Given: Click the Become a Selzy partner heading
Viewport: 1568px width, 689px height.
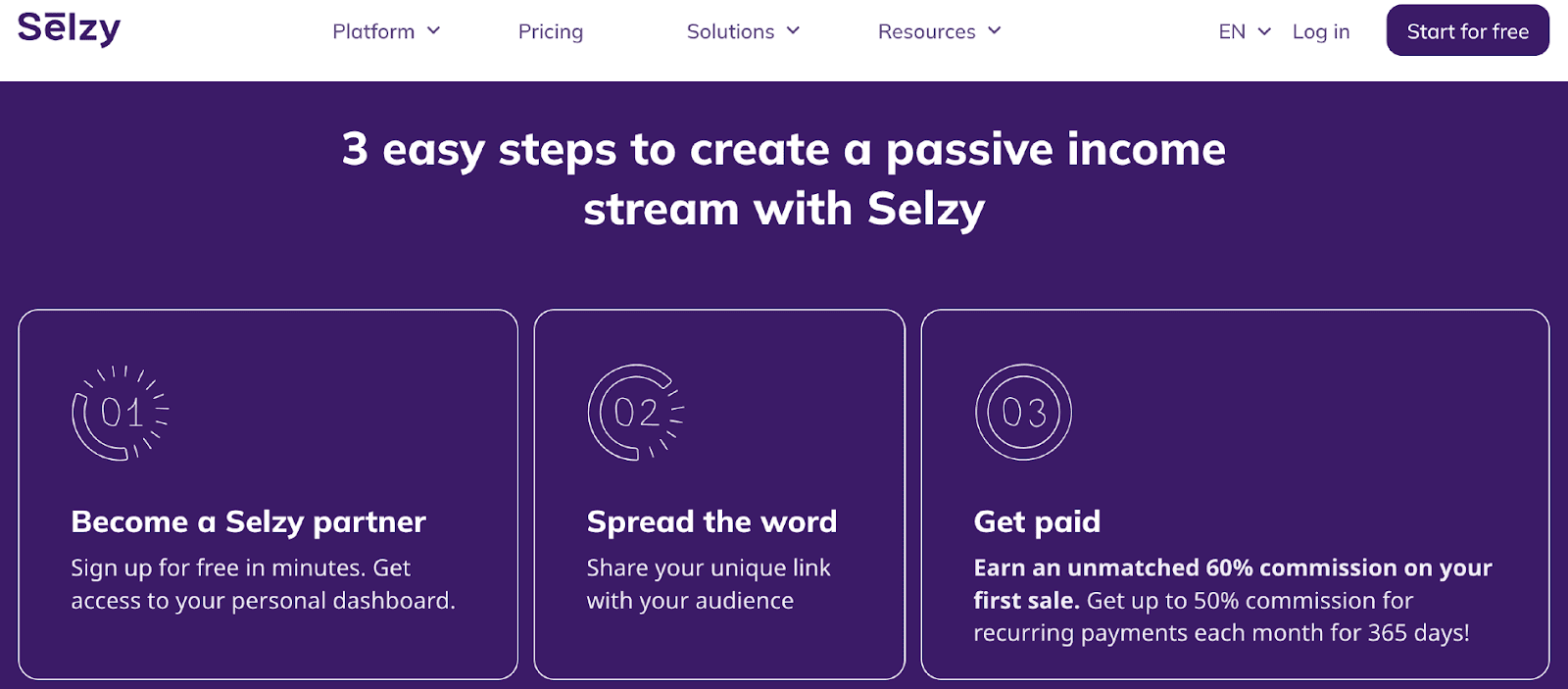Looking at the screenshot, I should 248,522.
